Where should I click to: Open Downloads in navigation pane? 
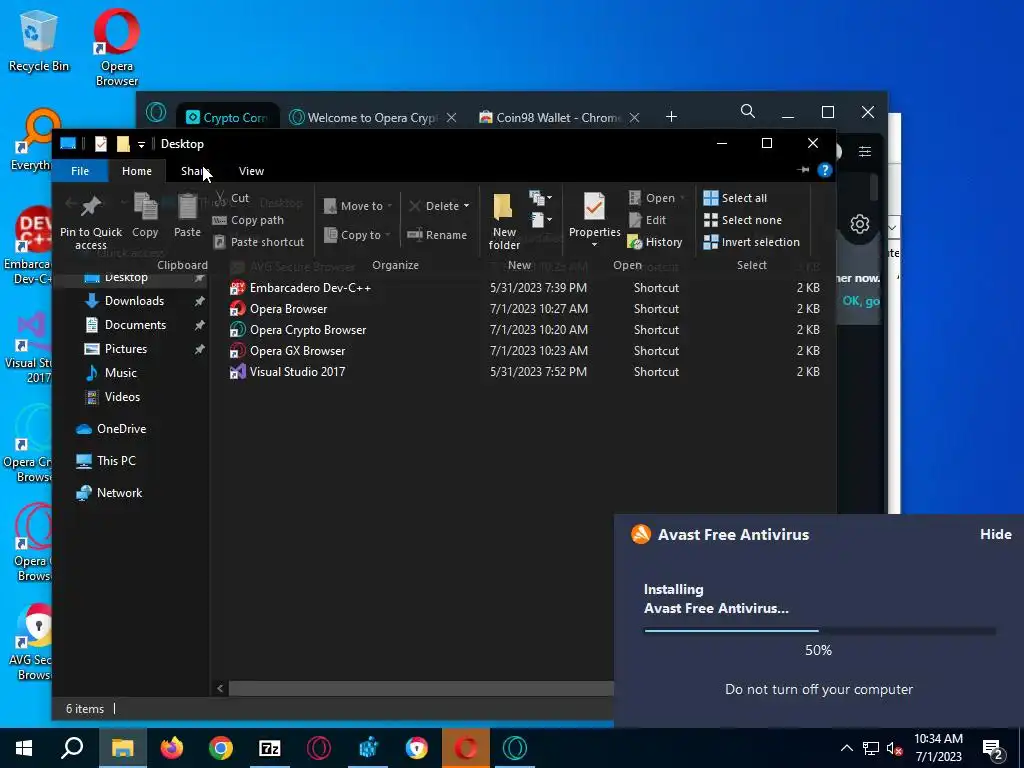(134, 301)
